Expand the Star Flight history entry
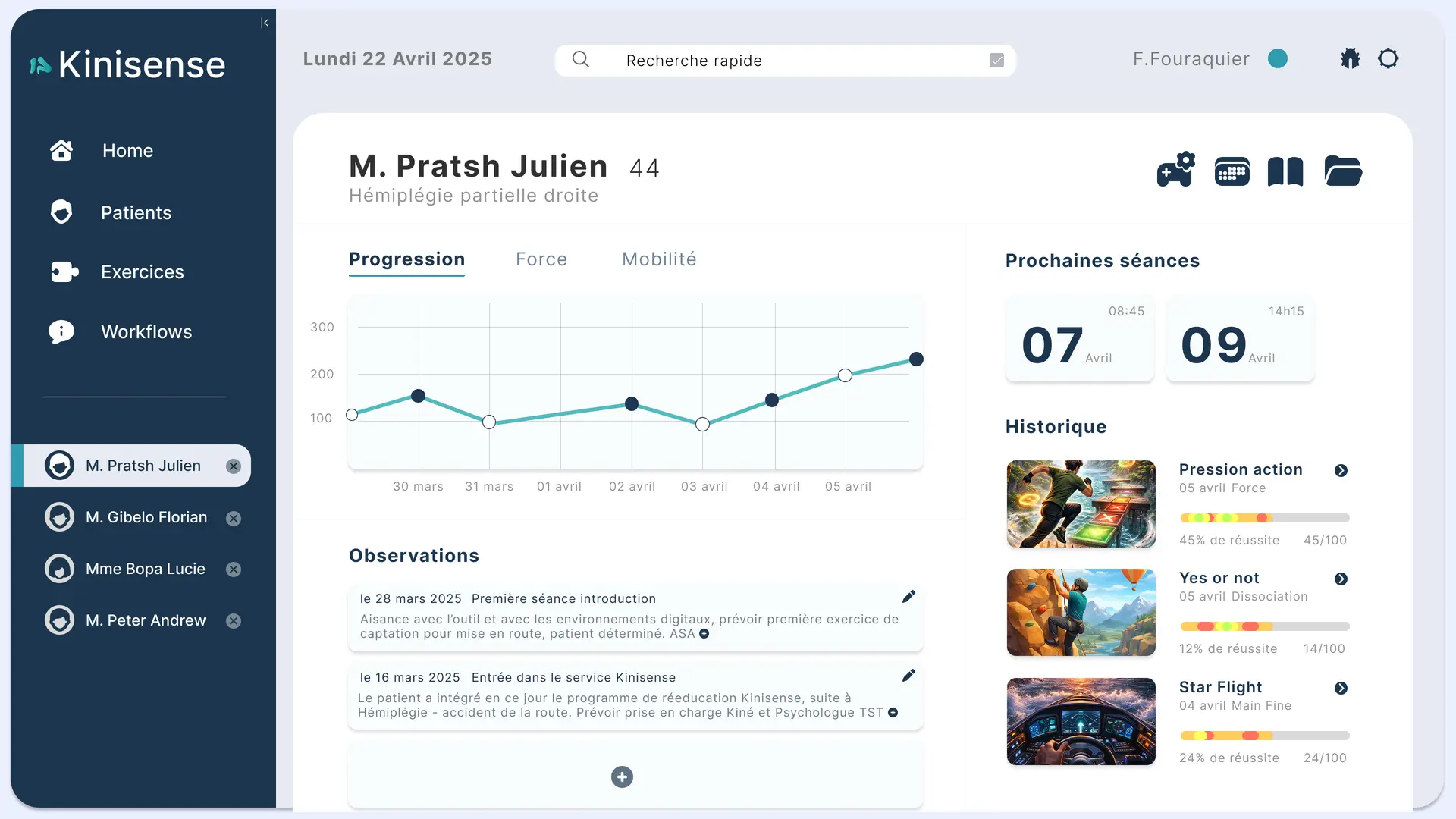This screenshot has height=819, width=1456. (1341, 689)
